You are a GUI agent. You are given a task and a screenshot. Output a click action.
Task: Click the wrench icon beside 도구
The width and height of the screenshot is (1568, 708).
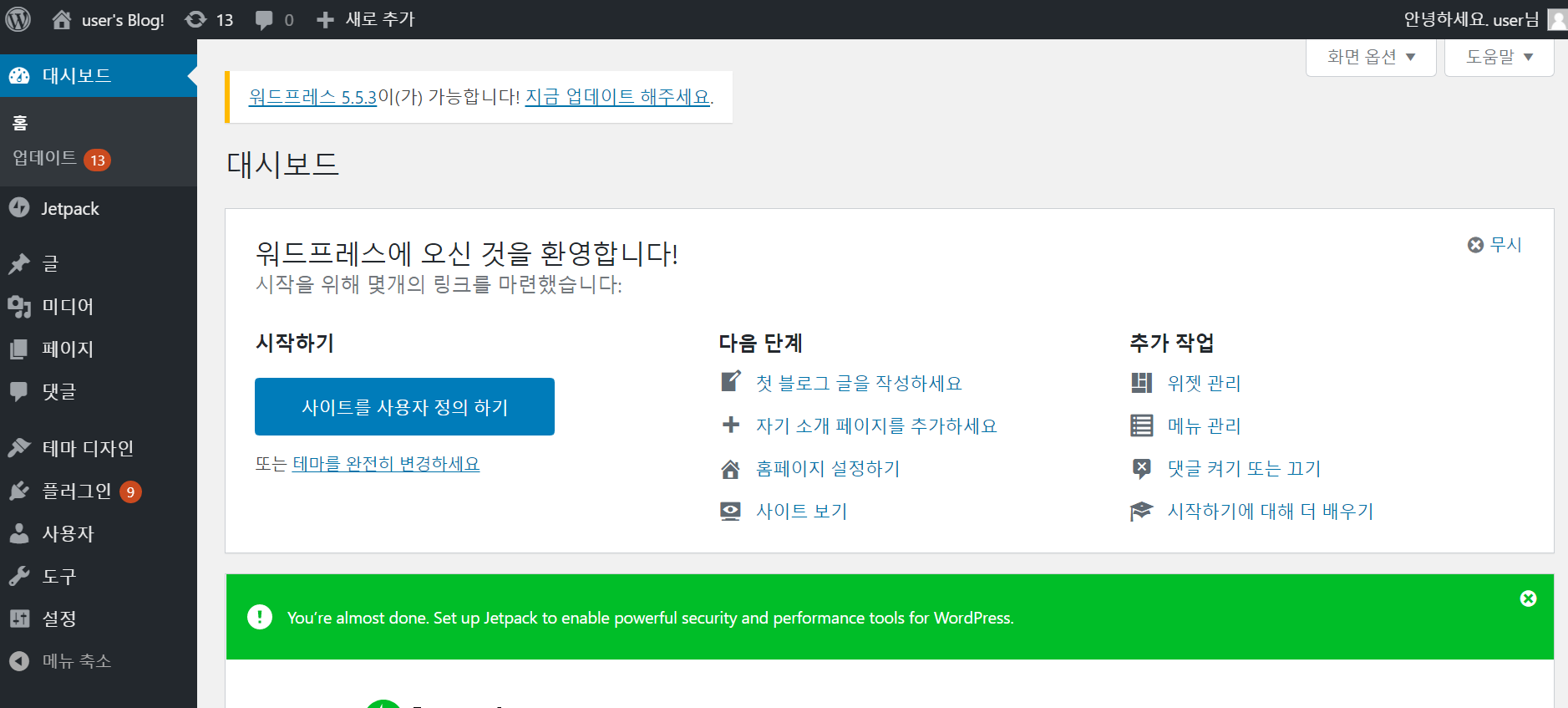pos(19,576)
